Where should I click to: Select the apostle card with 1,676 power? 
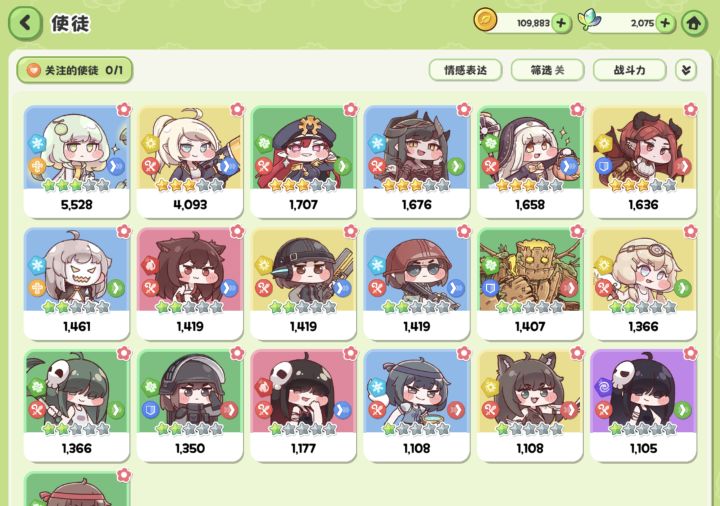coord(416,162)
